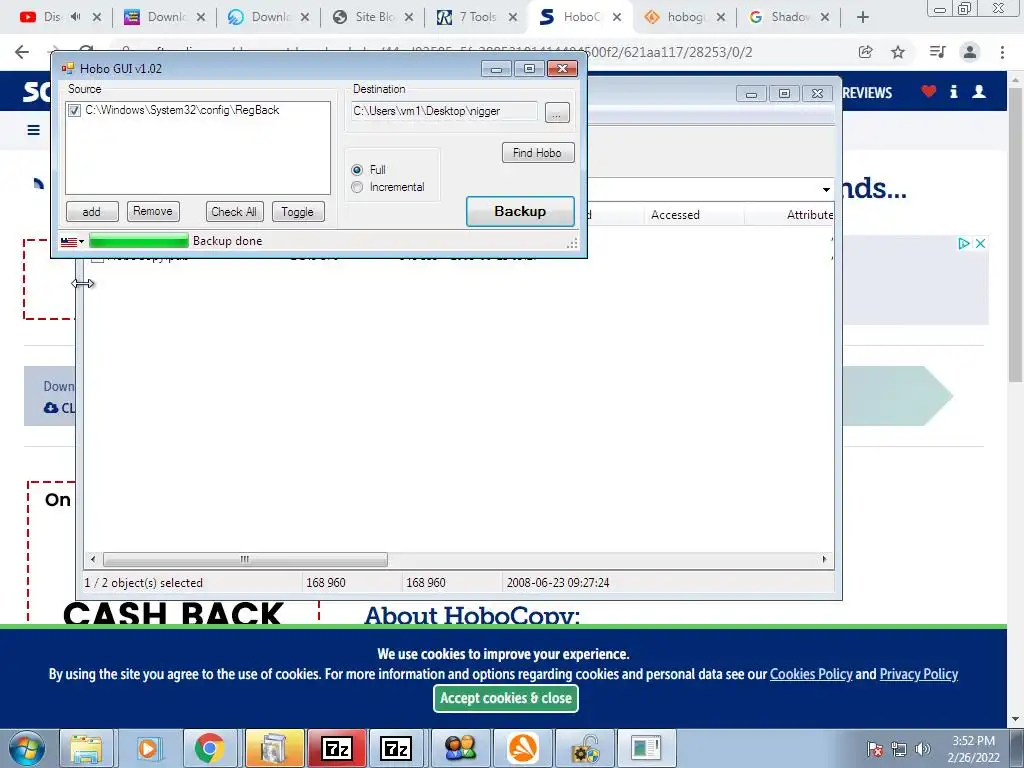
Task: Open a new browser tab
Action: 863,18
